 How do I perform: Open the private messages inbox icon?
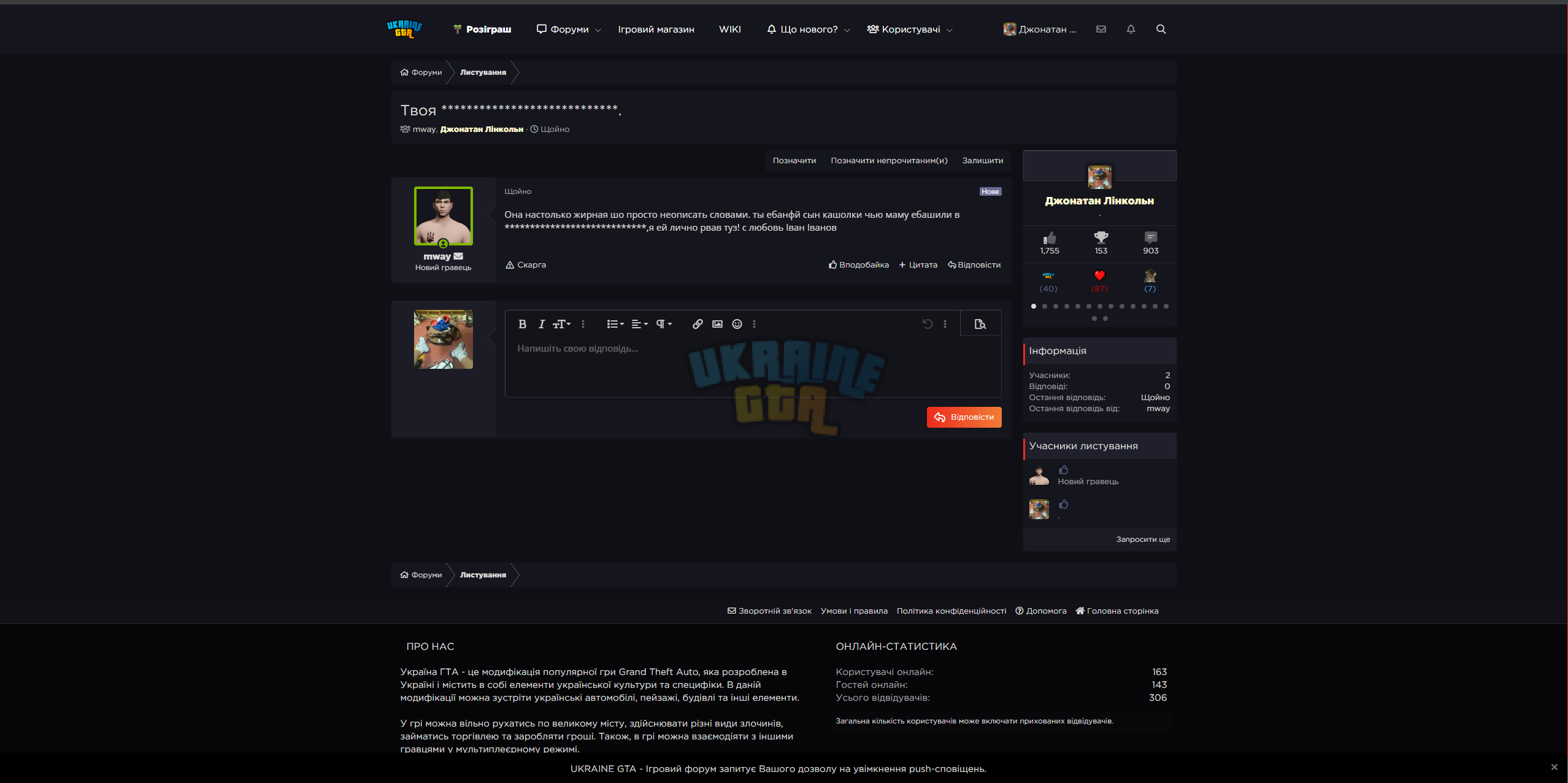1101,29
